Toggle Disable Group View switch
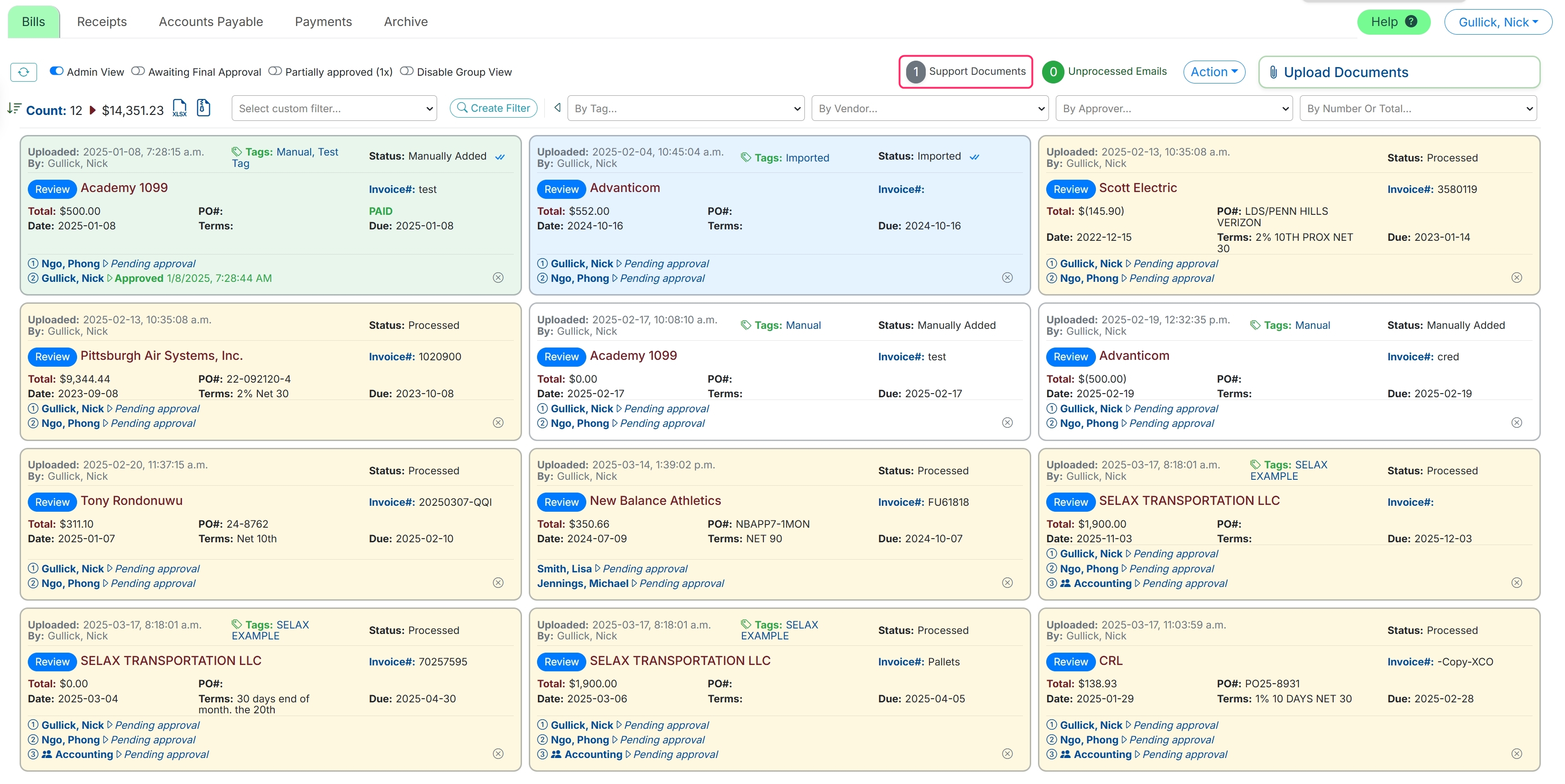This screenshot has width=1565, height=784. click(407, 71)
